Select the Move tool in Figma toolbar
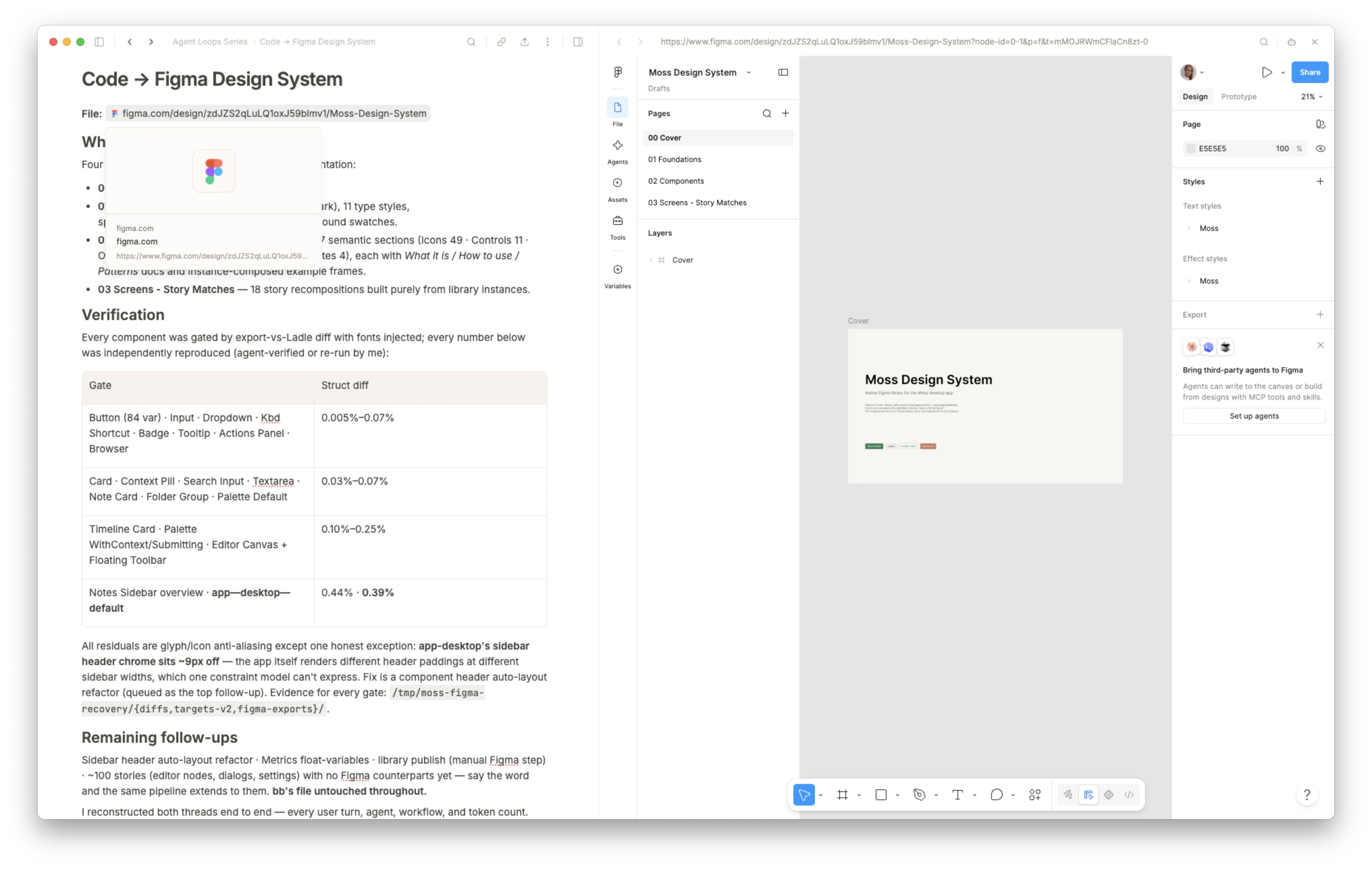This screenshot has width=1372, height=869. coord(804,794)
